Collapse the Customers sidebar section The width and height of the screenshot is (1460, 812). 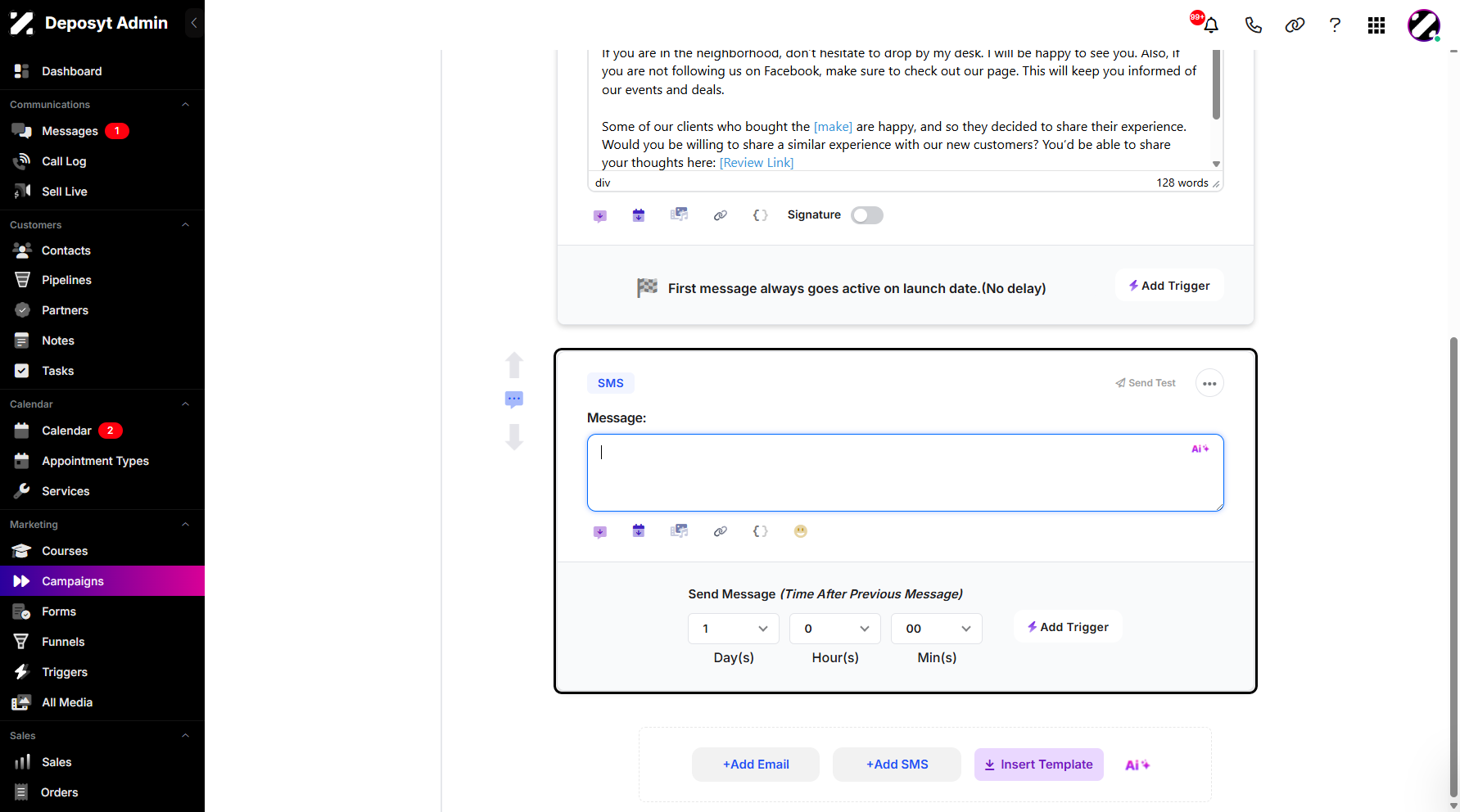185,225
